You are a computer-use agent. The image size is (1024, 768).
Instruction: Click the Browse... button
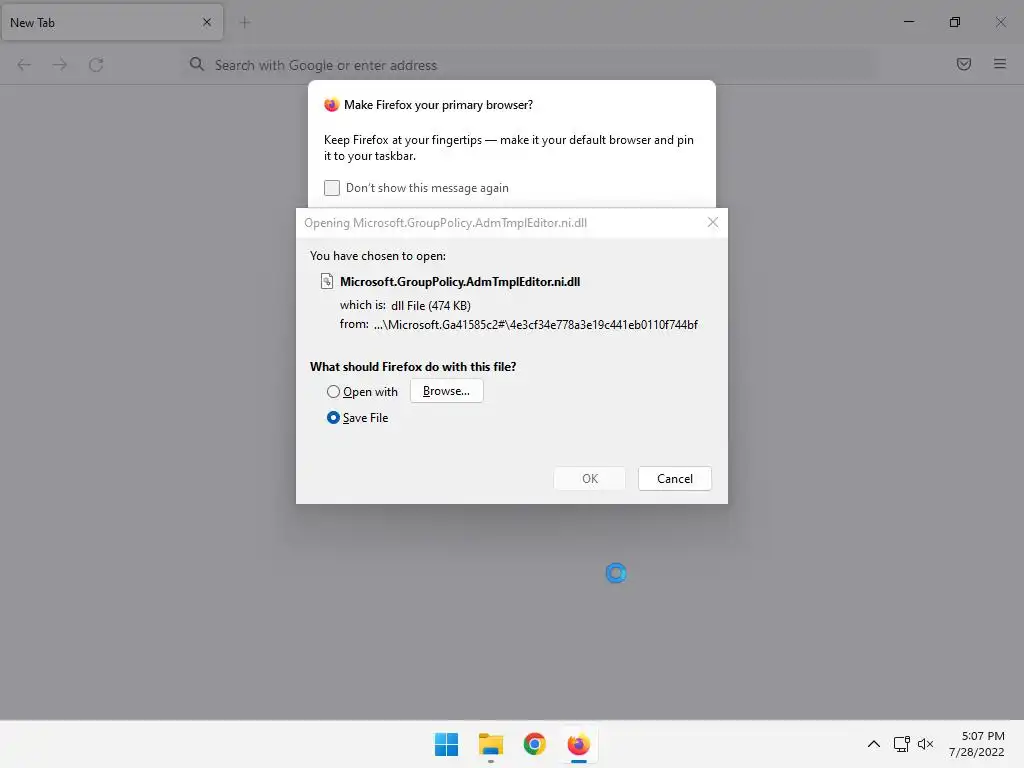(x=447, y=391)
